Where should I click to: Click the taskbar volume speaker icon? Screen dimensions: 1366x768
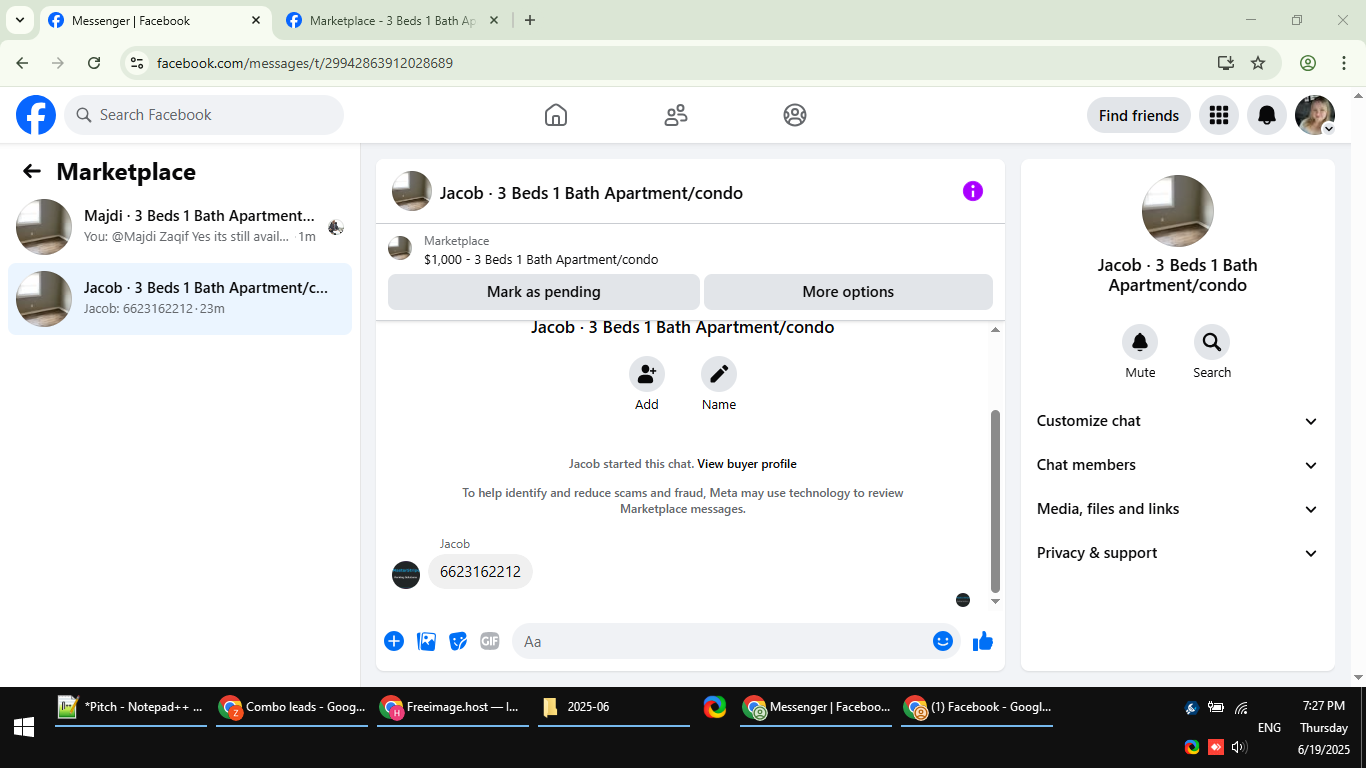pyautogui.click(x=1239, y=747)
